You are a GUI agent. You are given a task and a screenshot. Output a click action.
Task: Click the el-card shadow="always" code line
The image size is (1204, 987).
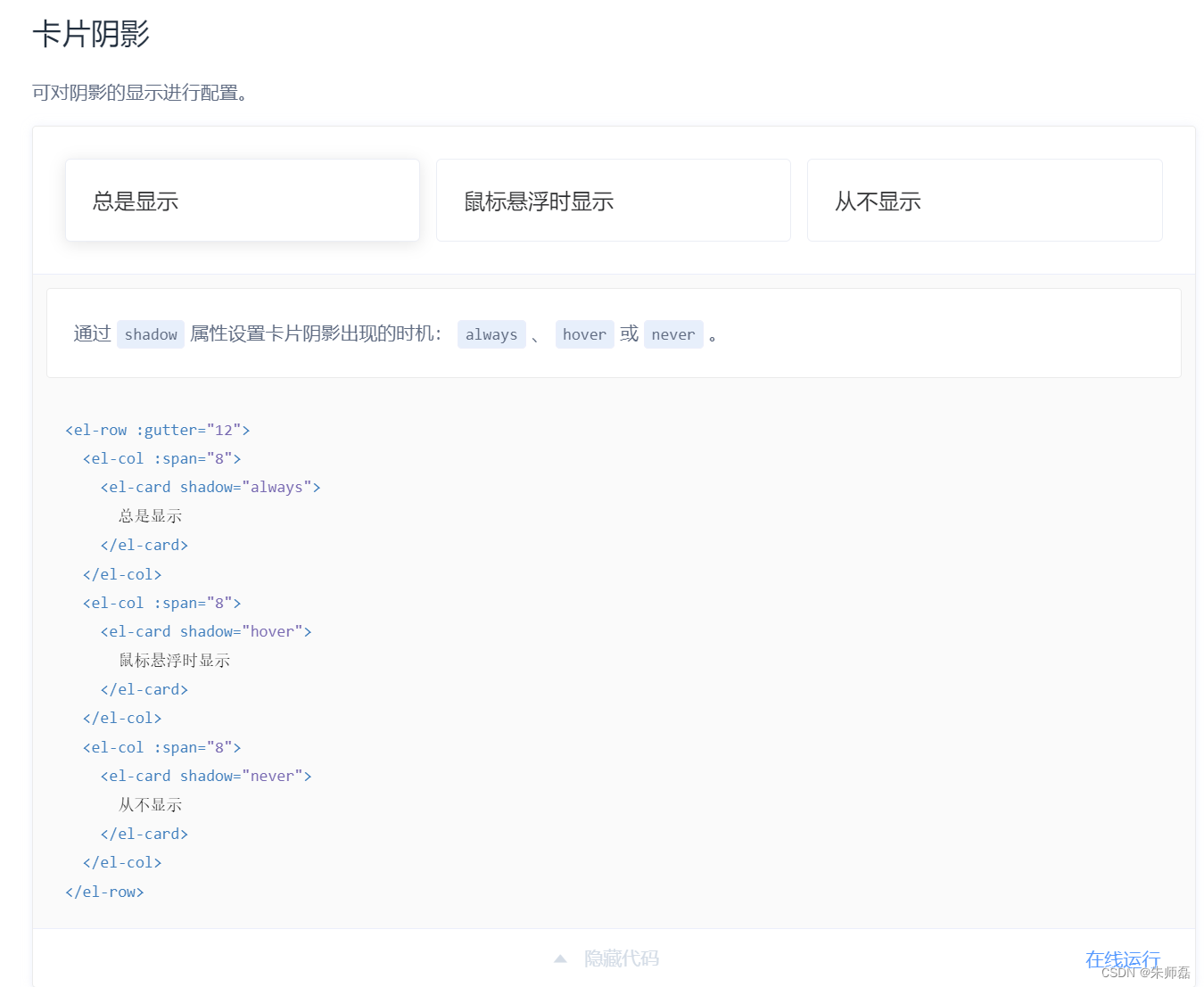210,486
